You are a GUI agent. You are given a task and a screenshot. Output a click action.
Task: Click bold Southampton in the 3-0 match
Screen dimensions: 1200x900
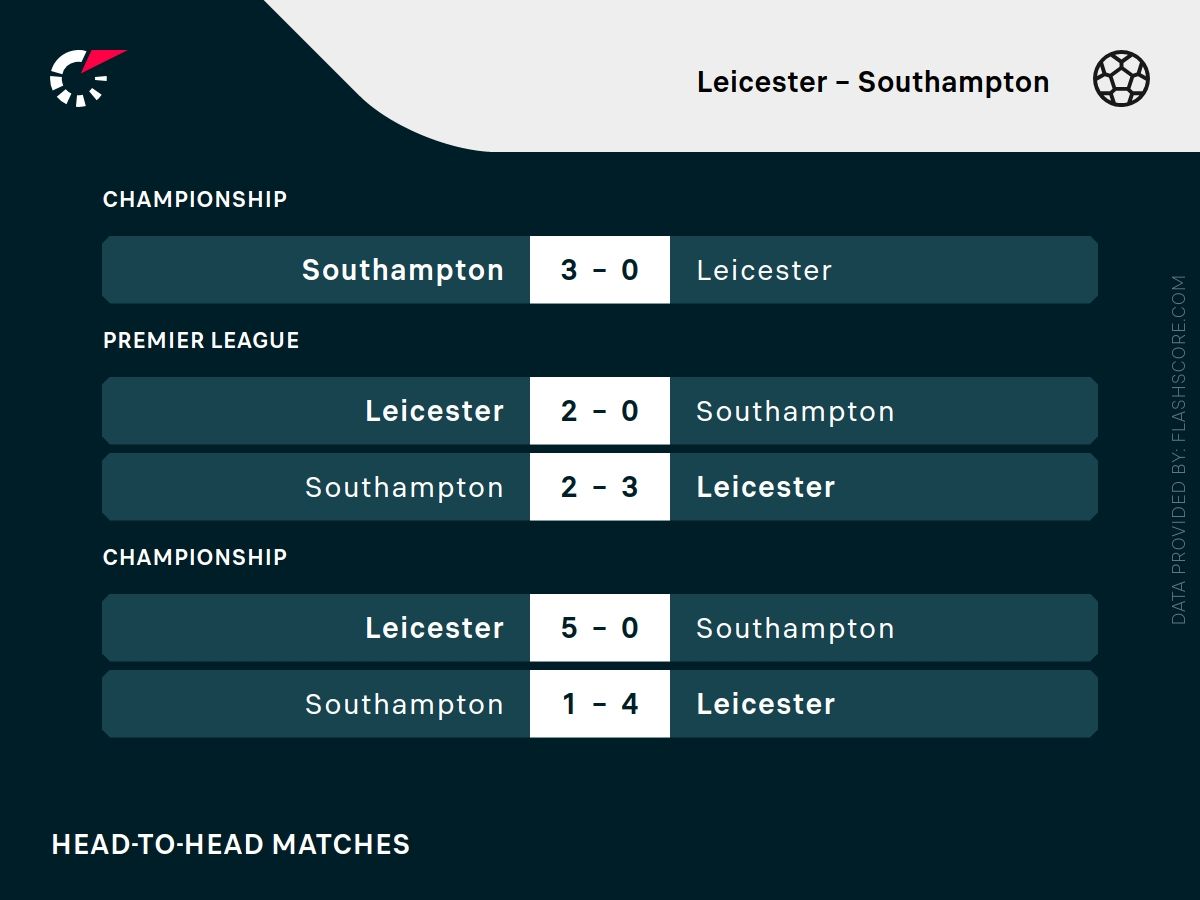(x=403, y=270)
